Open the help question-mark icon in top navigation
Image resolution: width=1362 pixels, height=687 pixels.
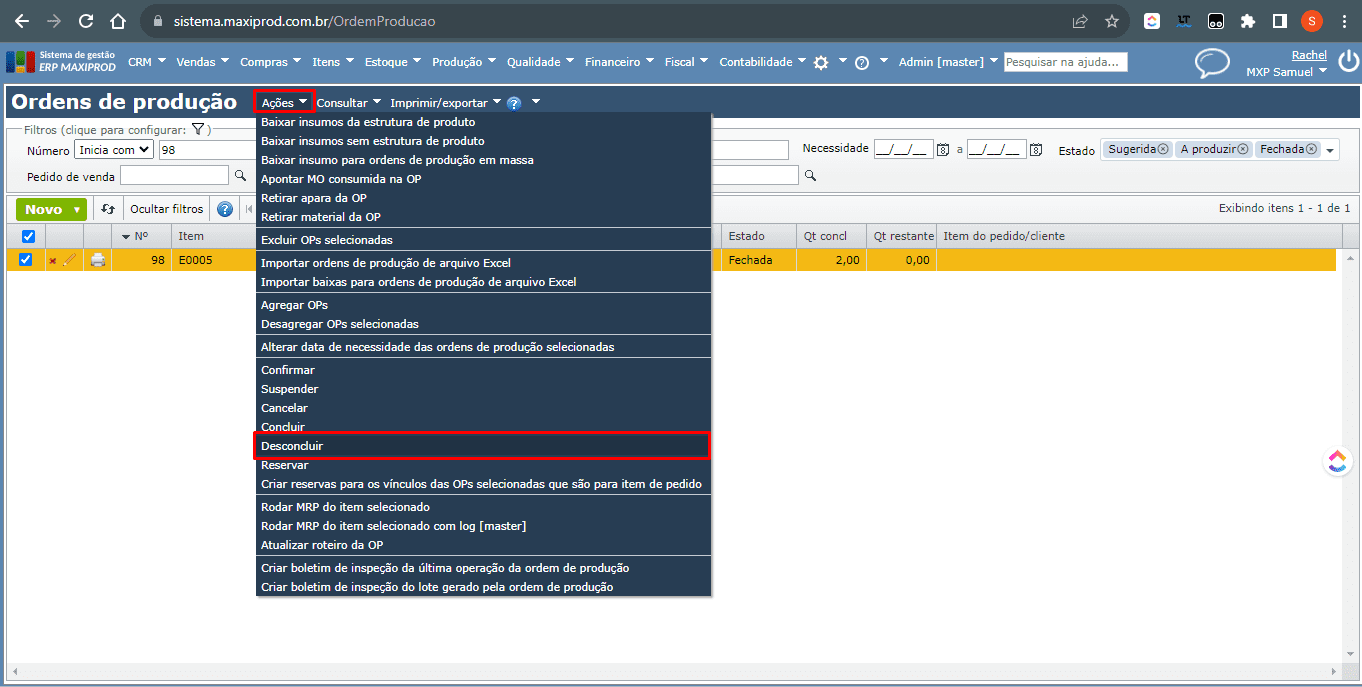(x=862, y=62)
